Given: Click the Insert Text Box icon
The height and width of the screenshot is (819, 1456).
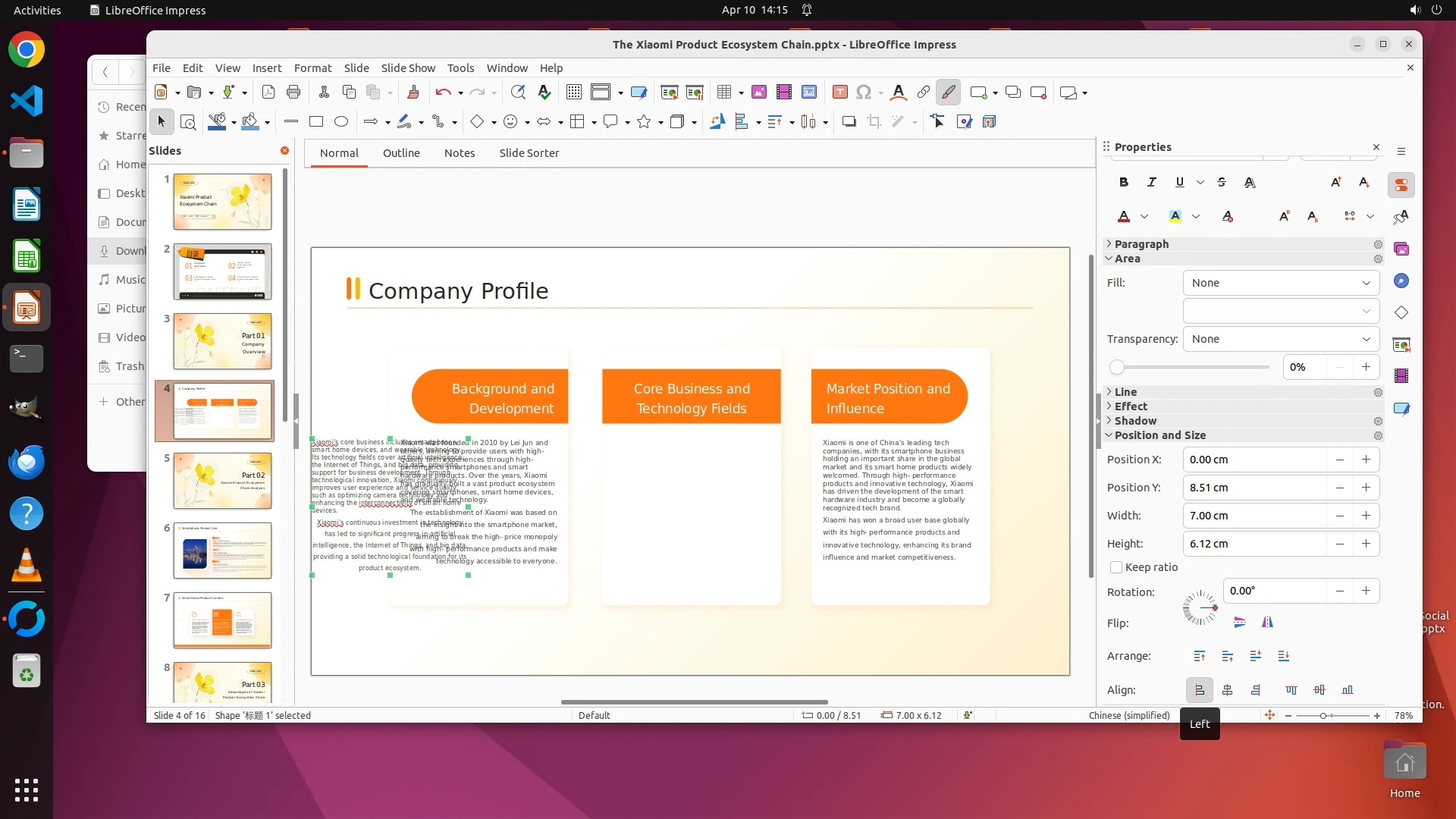Looking at the screenshot, I should (839, 93).
